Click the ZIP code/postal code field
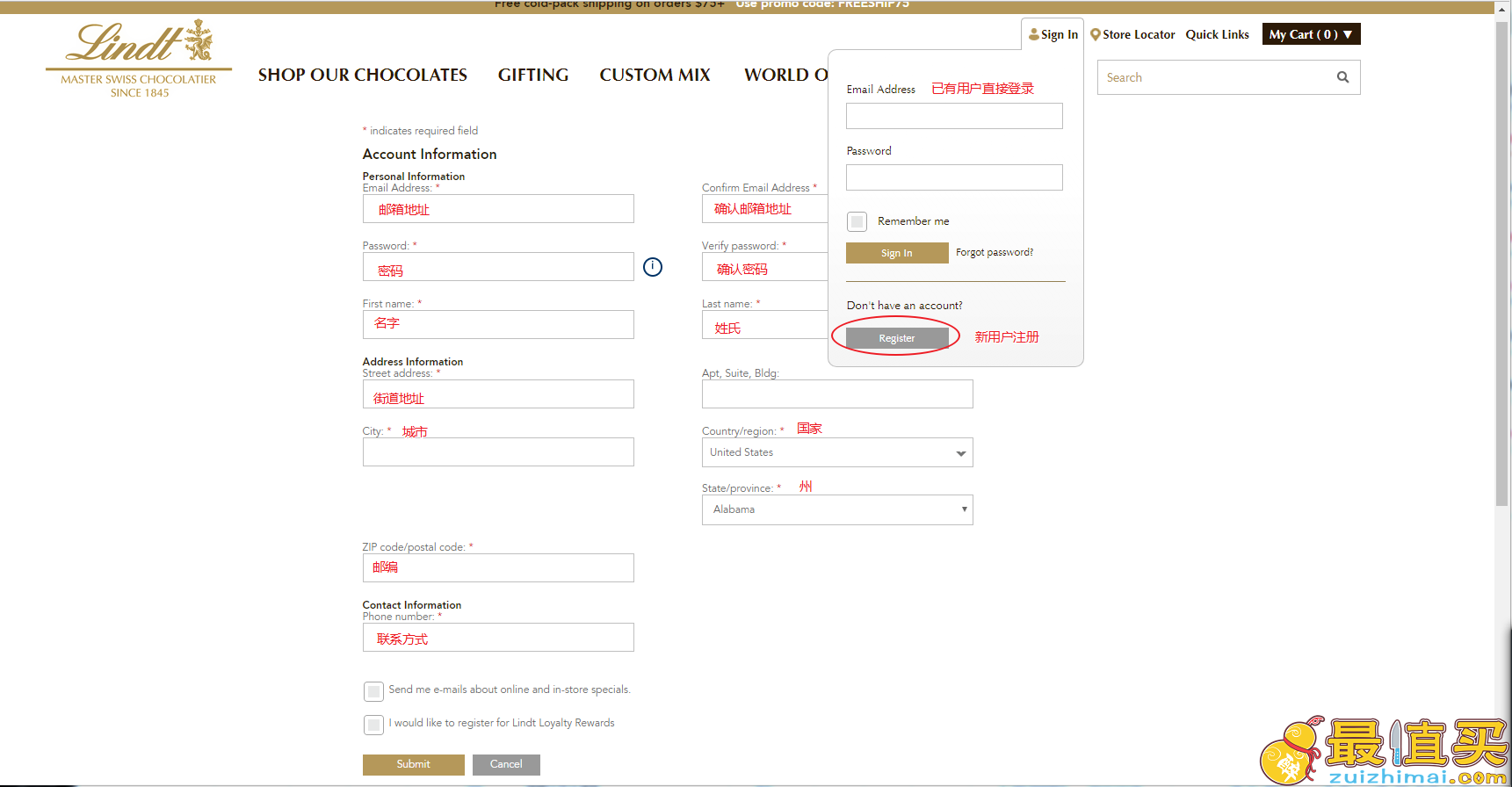This screenshot has width=1512, height=787. tap(498, 568)
